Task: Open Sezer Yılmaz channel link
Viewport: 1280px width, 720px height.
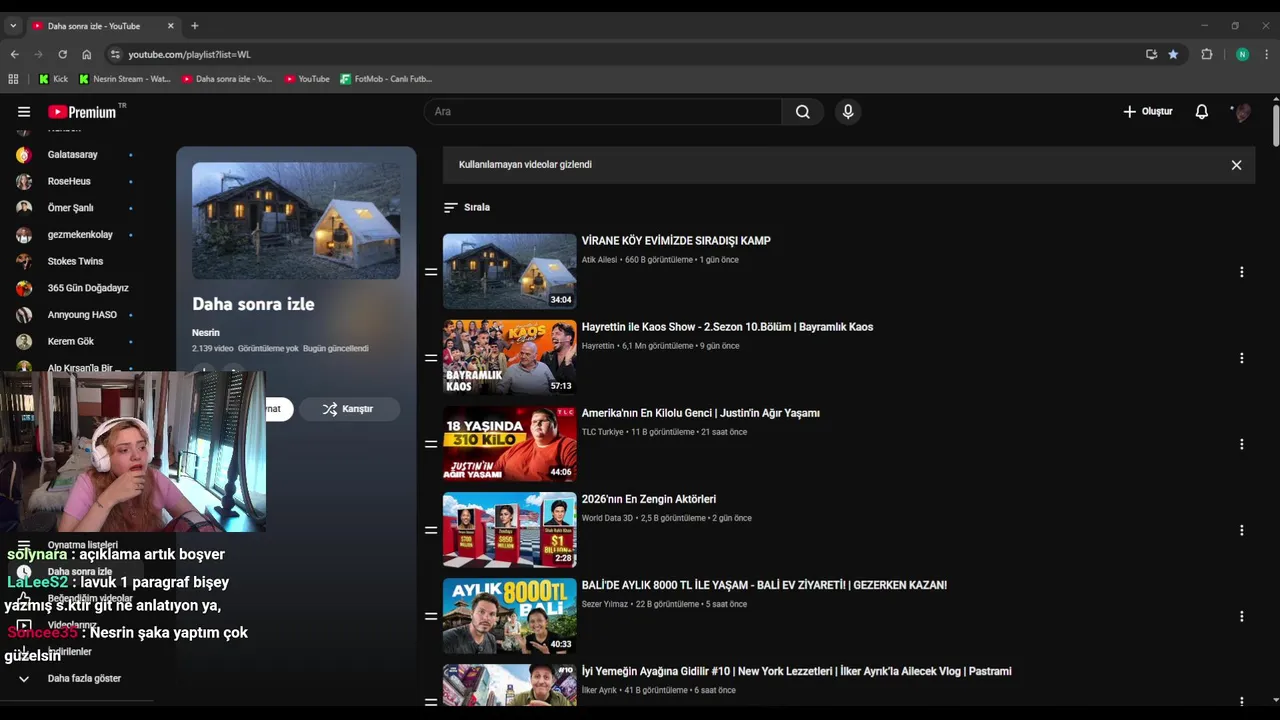Action: tap(604, 604)
